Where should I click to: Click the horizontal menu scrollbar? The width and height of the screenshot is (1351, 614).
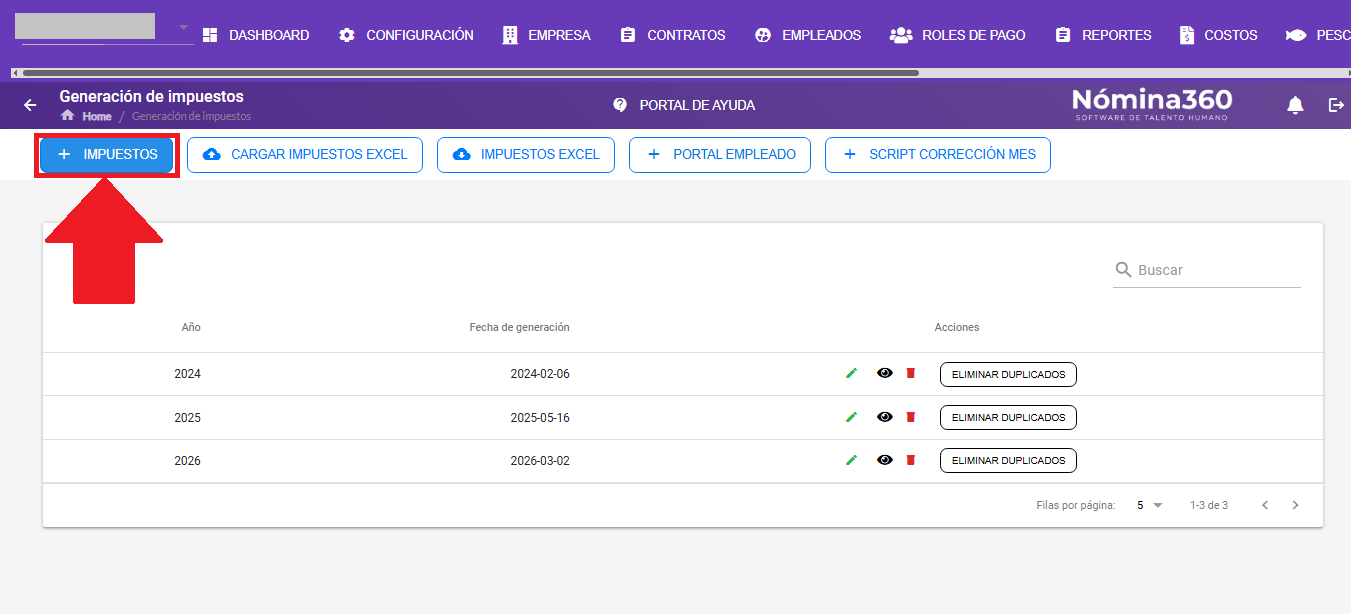point(470,73)
